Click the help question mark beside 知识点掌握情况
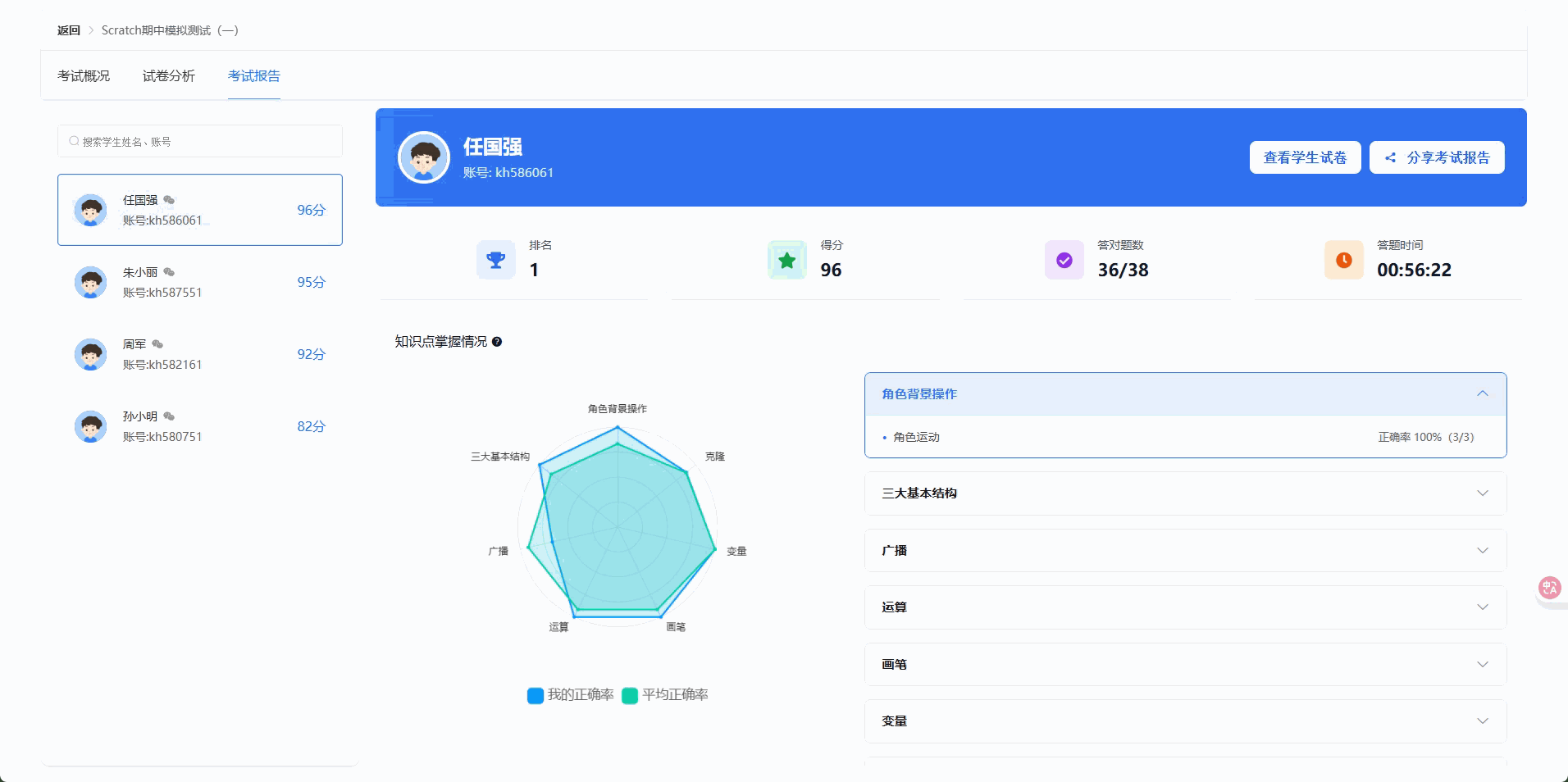 [x=497, y=342]
